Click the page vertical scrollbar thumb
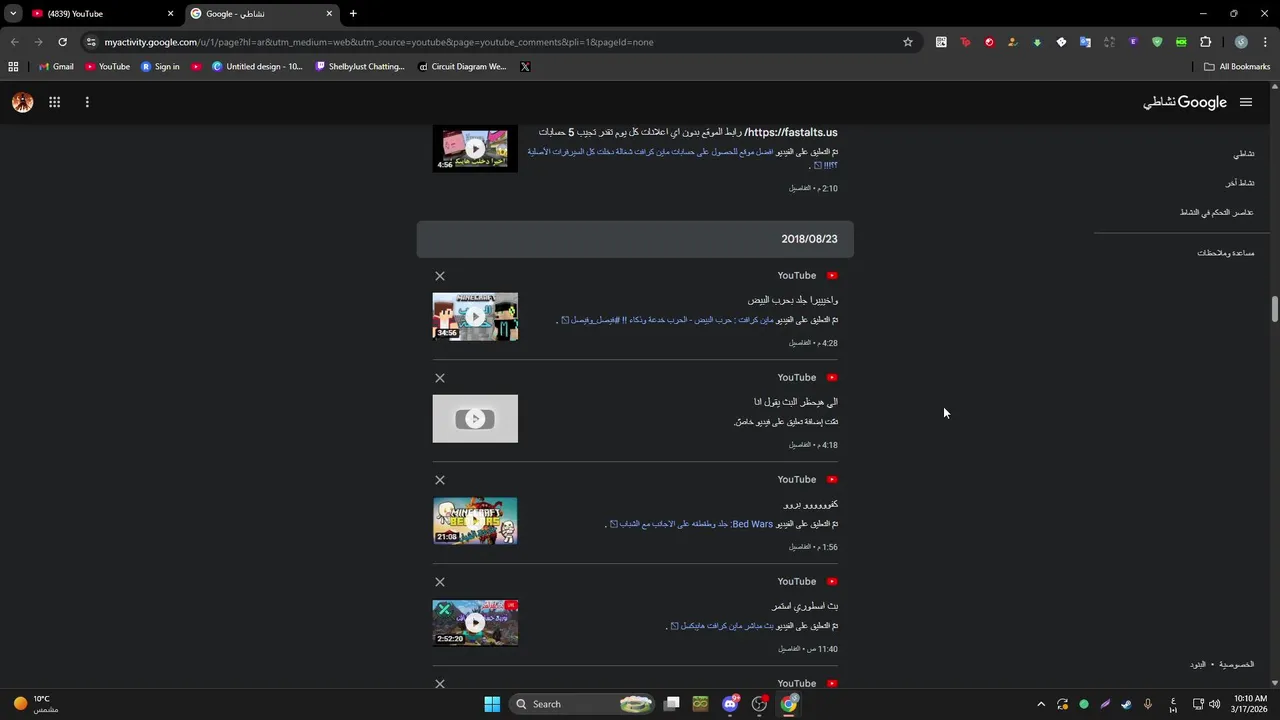 (x=1275, y=309)
